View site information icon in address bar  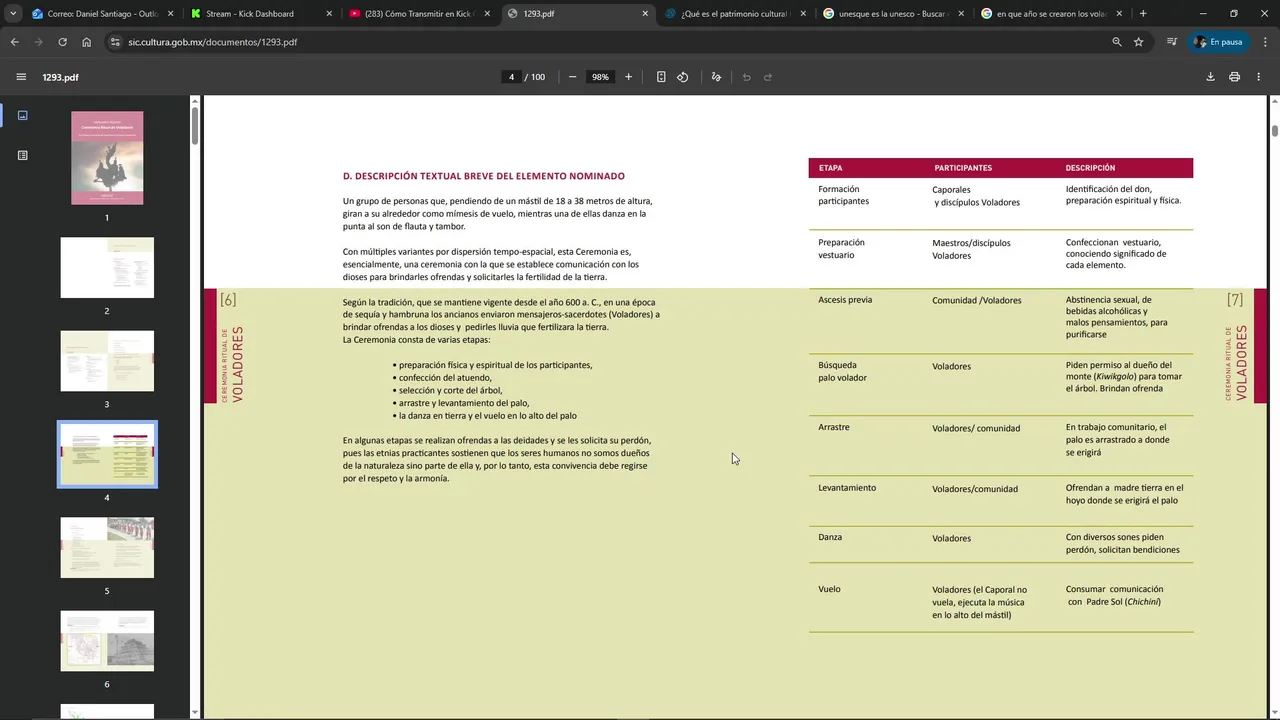pos(115,42)
